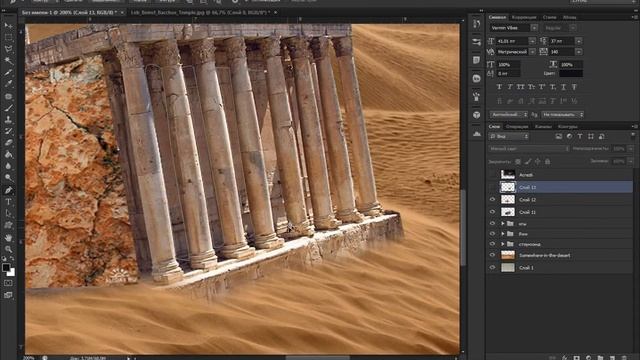
Task: Select the Horizontal Type tool
Action: [8, 202]
